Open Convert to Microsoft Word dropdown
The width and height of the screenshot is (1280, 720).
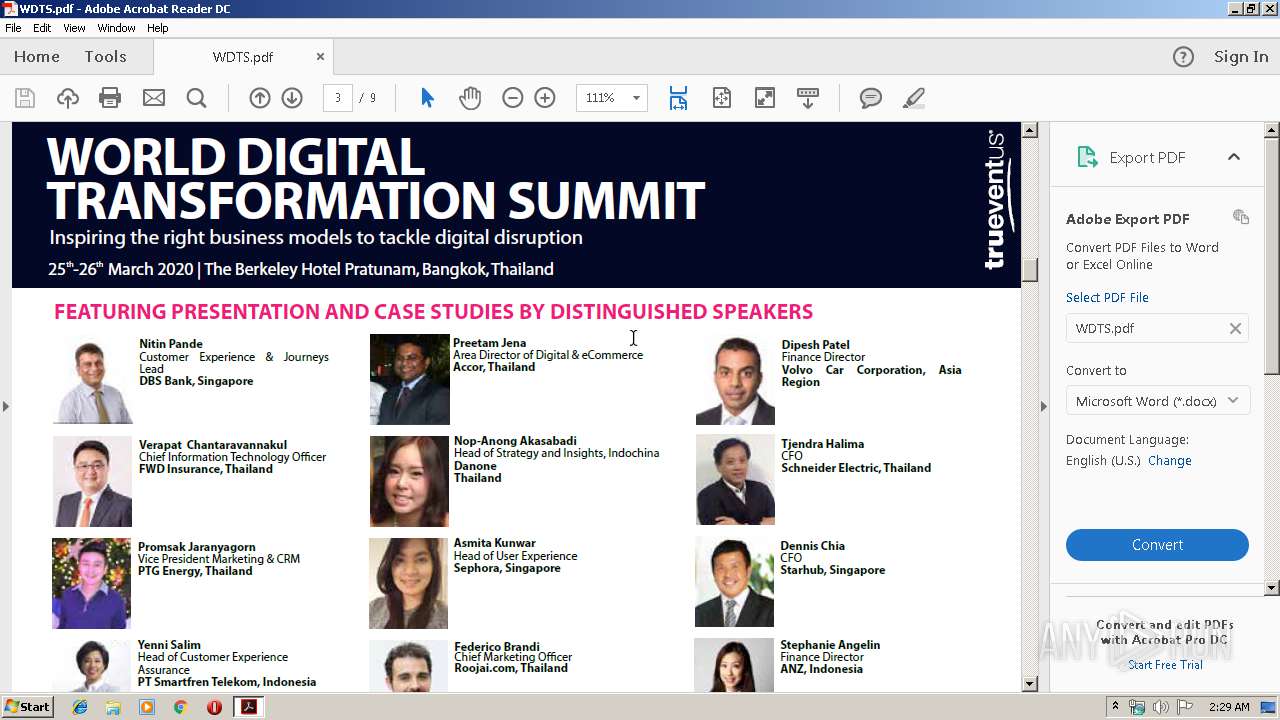pos(1157,401)
